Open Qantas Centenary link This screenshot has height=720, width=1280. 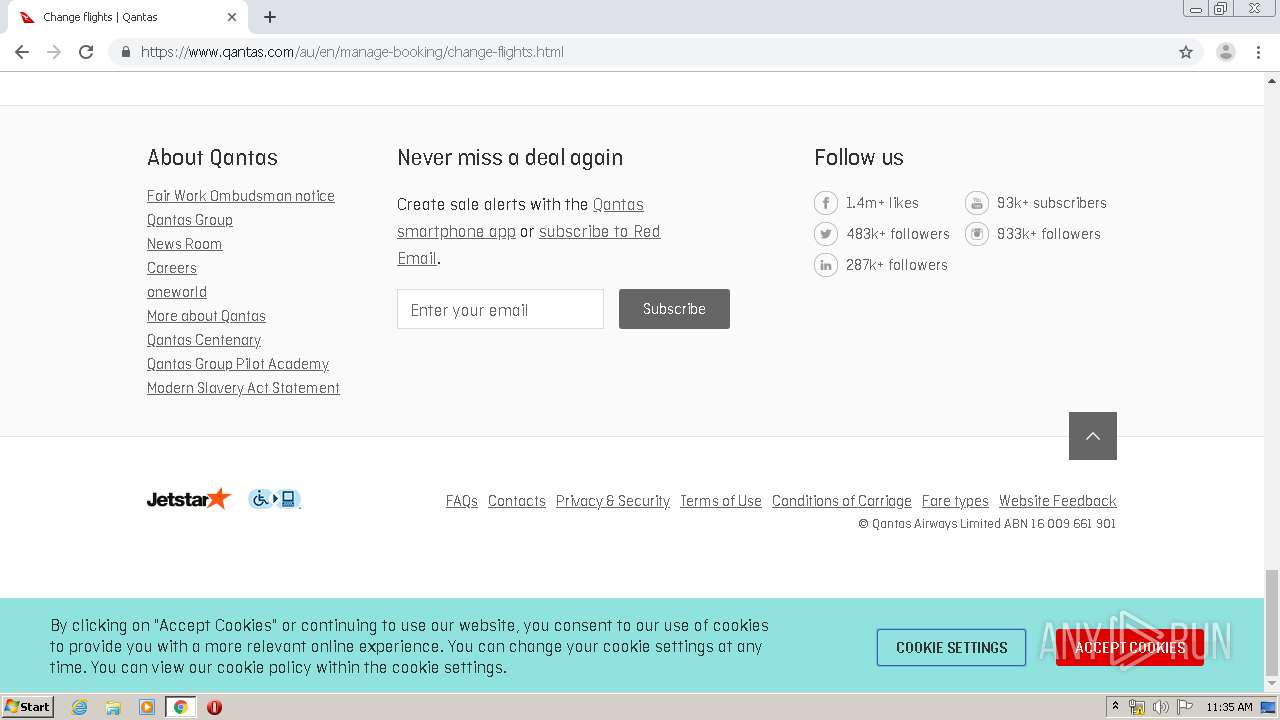pyautogui.click(x=204, y=340)
